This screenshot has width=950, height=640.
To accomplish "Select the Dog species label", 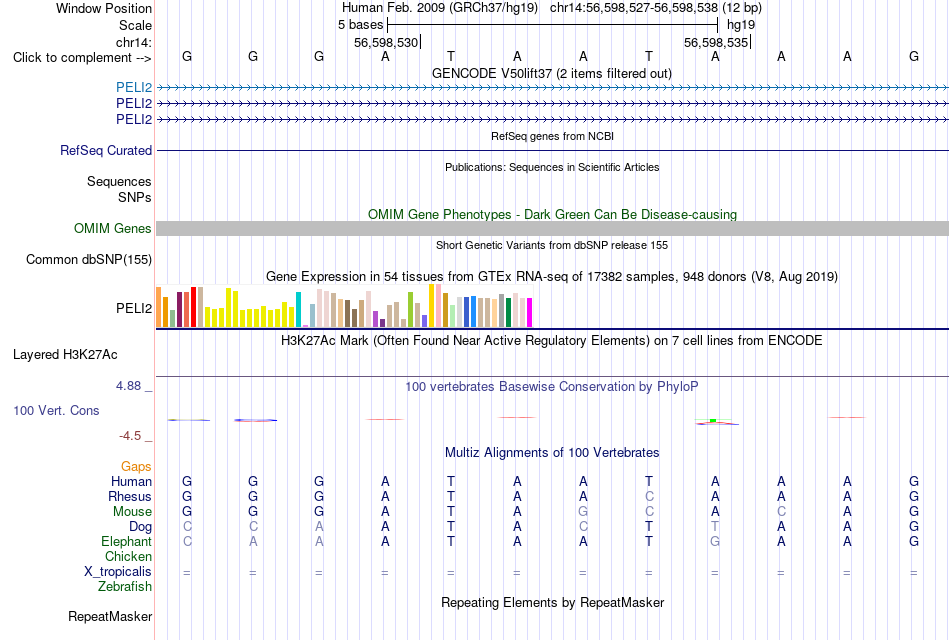I will coord(141,527).
